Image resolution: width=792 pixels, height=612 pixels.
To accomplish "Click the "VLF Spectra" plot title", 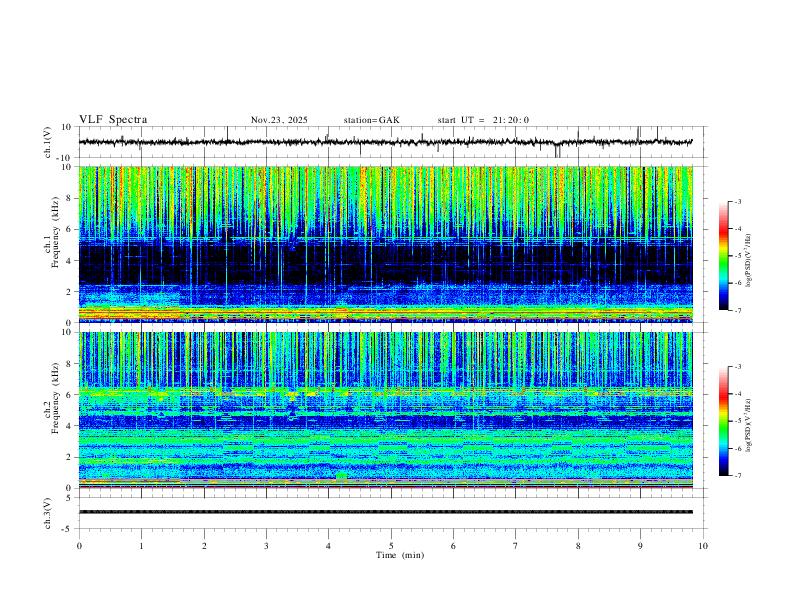I will 113,120.
